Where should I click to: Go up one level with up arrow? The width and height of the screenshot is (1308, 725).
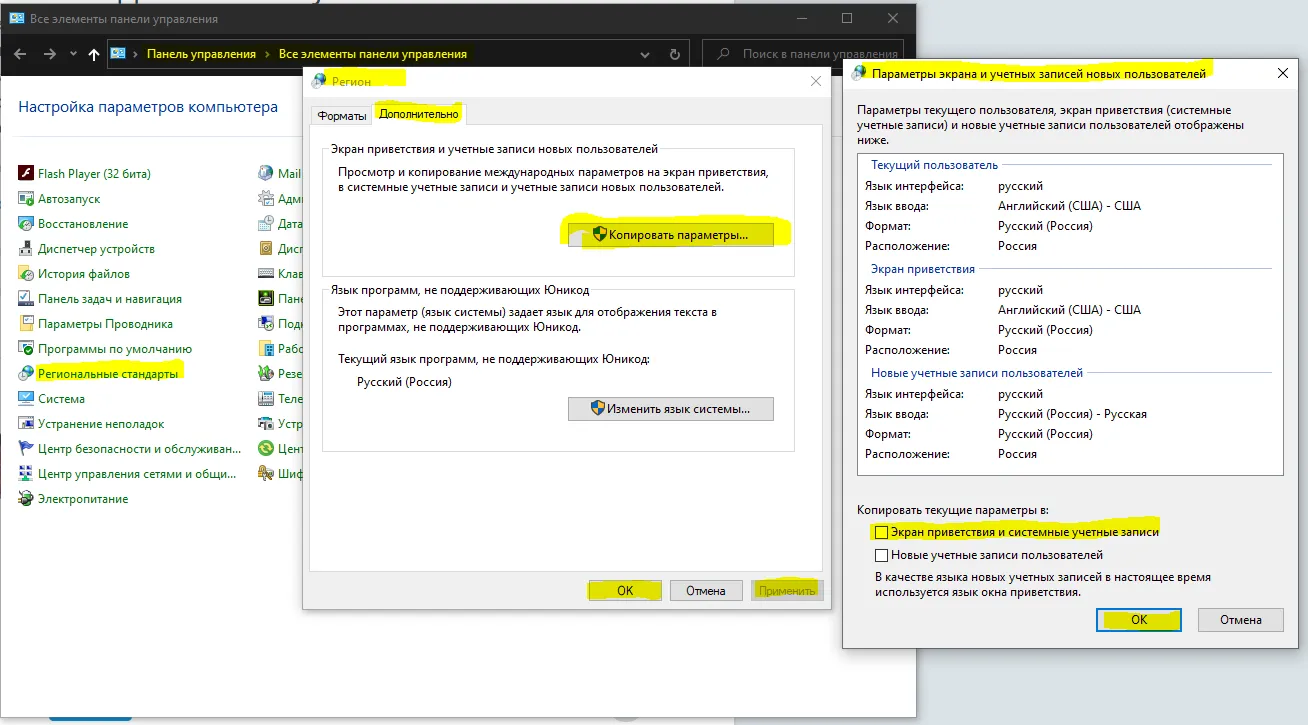click(94, 54)
